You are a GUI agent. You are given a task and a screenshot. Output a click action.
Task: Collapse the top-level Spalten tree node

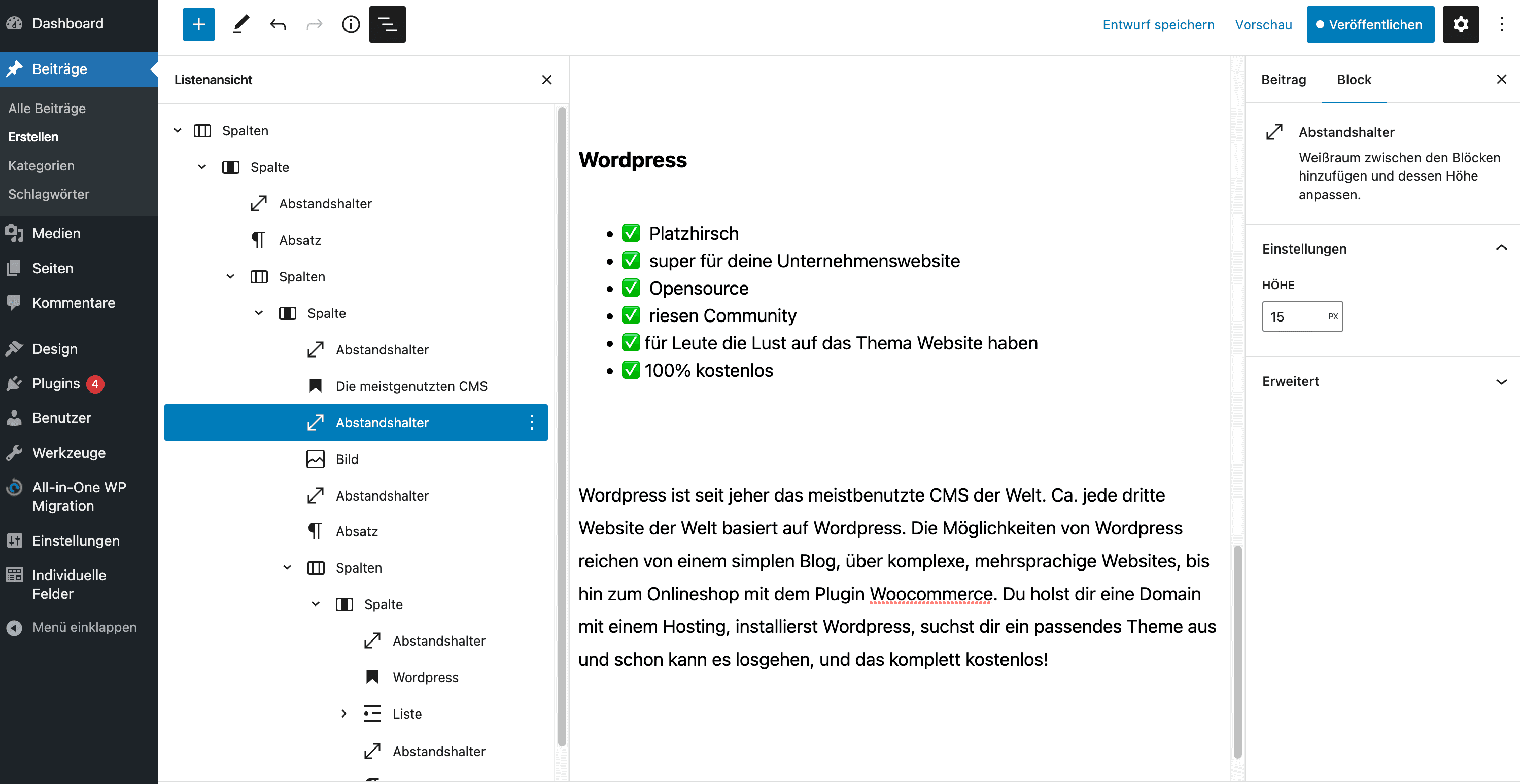177,130
